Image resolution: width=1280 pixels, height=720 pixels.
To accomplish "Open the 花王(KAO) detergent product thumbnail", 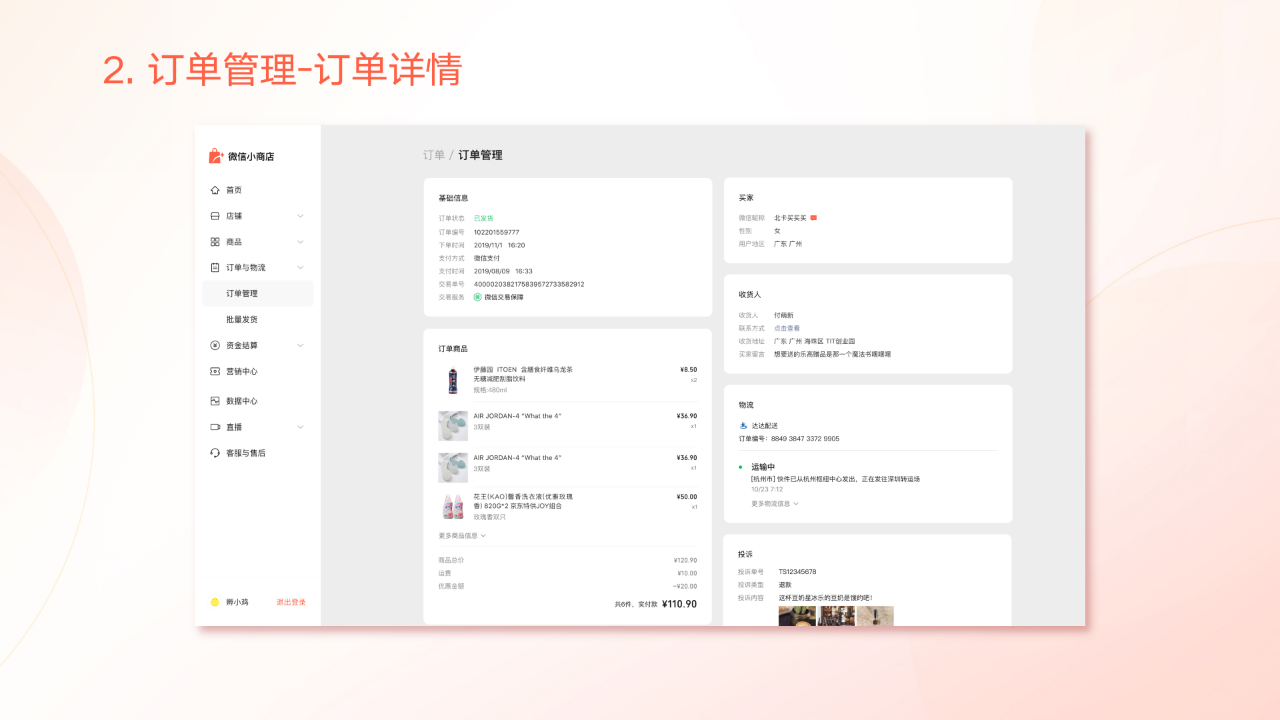I will click(453, 506).
